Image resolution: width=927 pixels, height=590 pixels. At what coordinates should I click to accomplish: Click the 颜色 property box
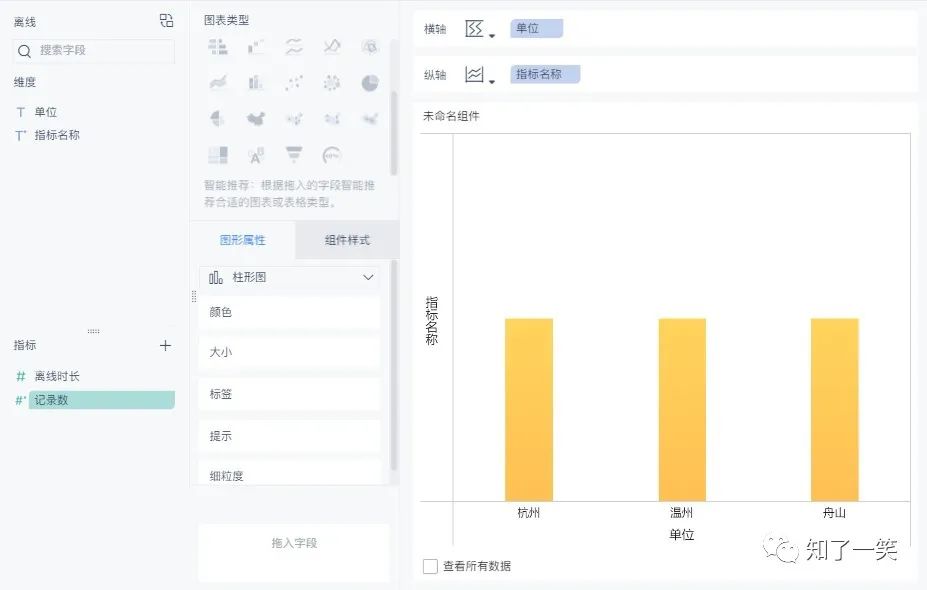coord(289,312)
